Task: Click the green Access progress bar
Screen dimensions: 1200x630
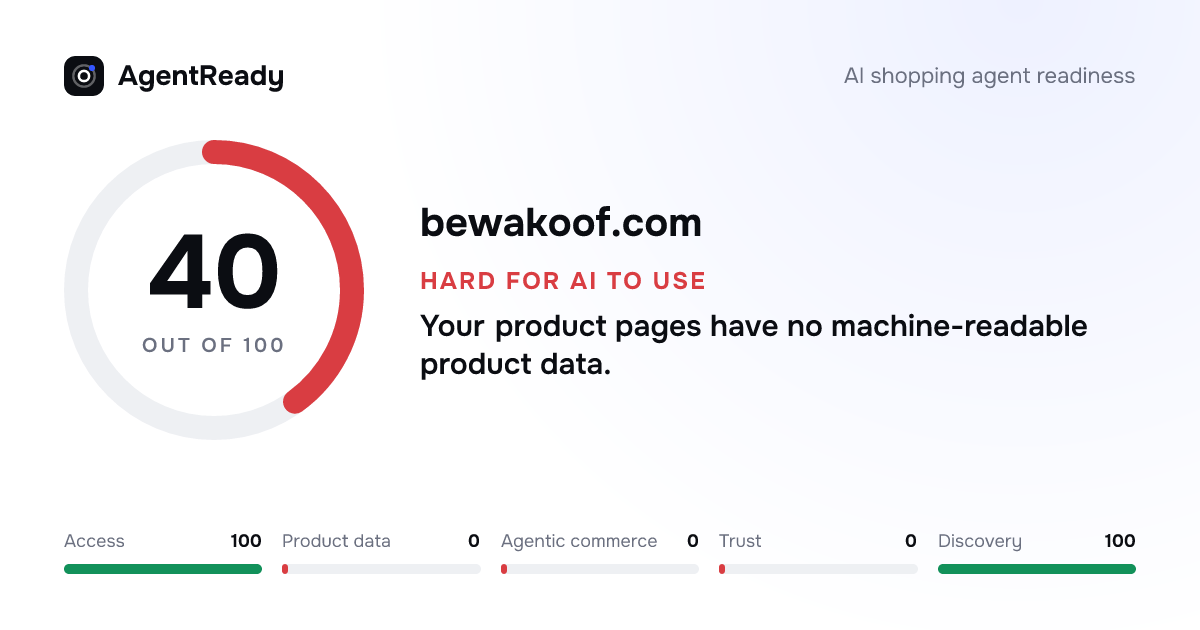Action: pyautogui.click(x=163, y=569)
